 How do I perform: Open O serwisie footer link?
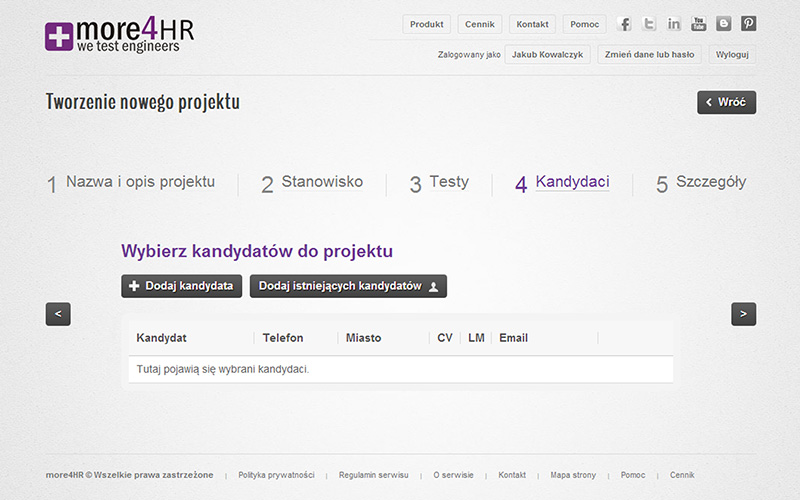(453, 475)
